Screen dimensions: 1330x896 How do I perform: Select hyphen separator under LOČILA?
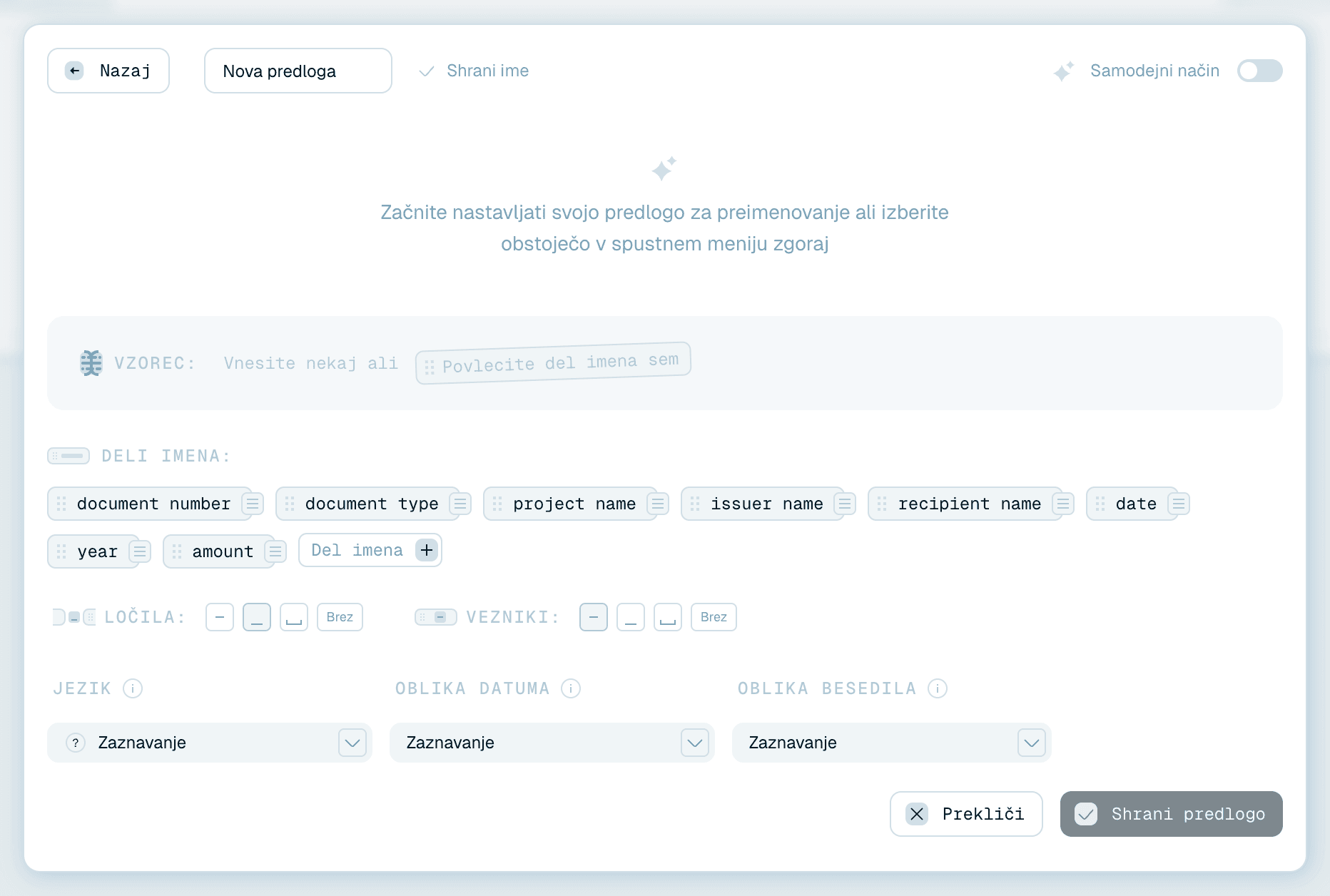(220, 617)
